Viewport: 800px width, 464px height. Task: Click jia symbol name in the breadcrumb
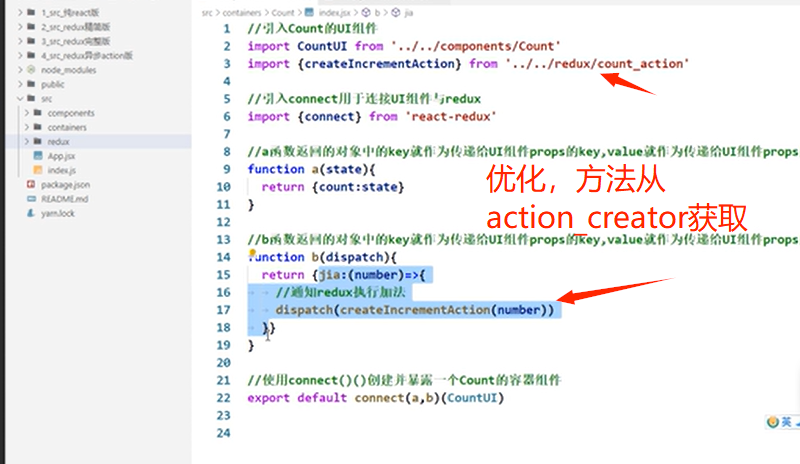(x=409, y=13)
